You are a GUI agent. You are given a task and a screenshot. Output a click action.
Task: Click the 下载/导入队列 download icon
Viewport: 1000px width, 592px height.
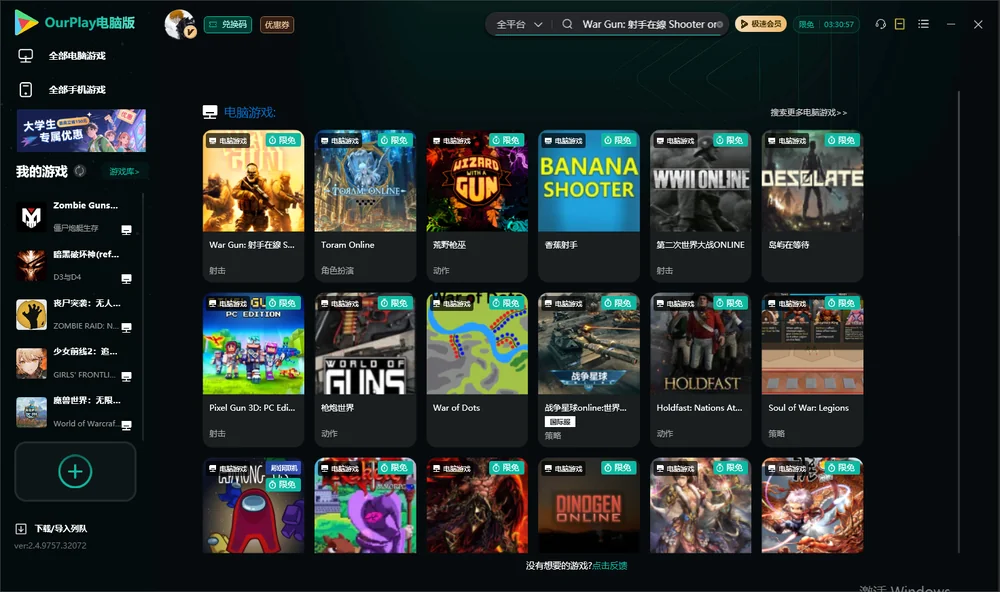(21, 529)
